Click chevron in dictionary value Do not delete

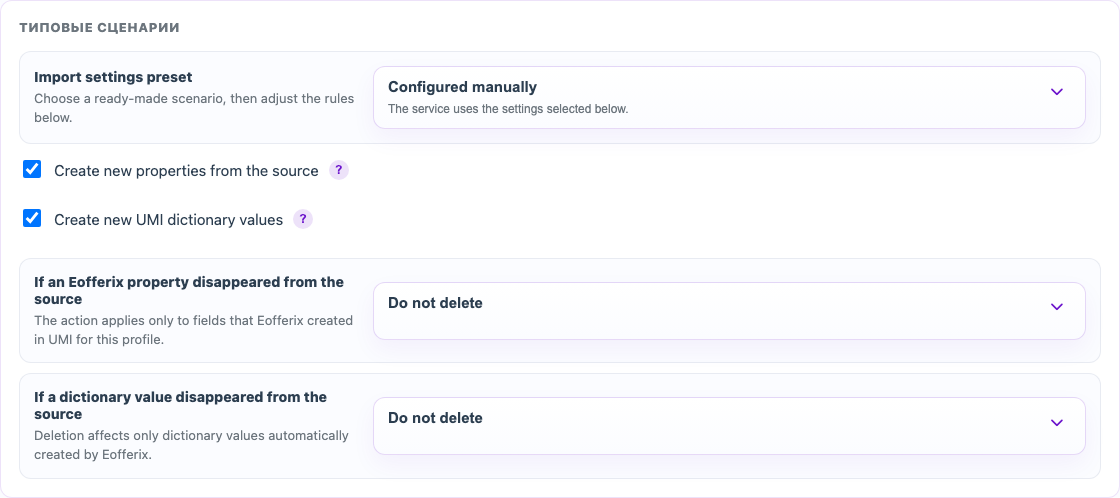tap(1057, 422)
